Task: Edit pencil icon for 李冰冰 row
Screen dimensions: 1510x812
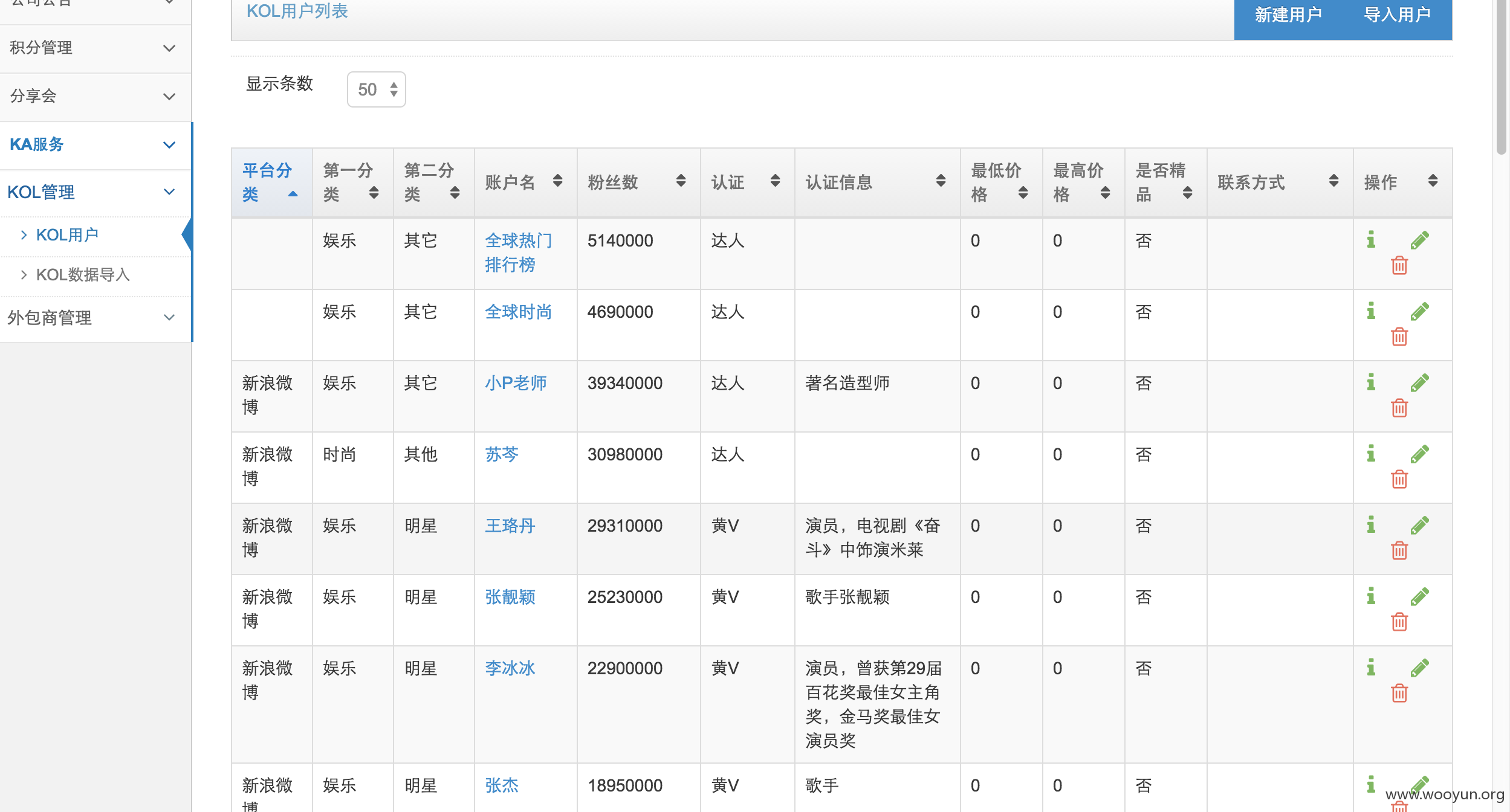Action: (1419, 668)
